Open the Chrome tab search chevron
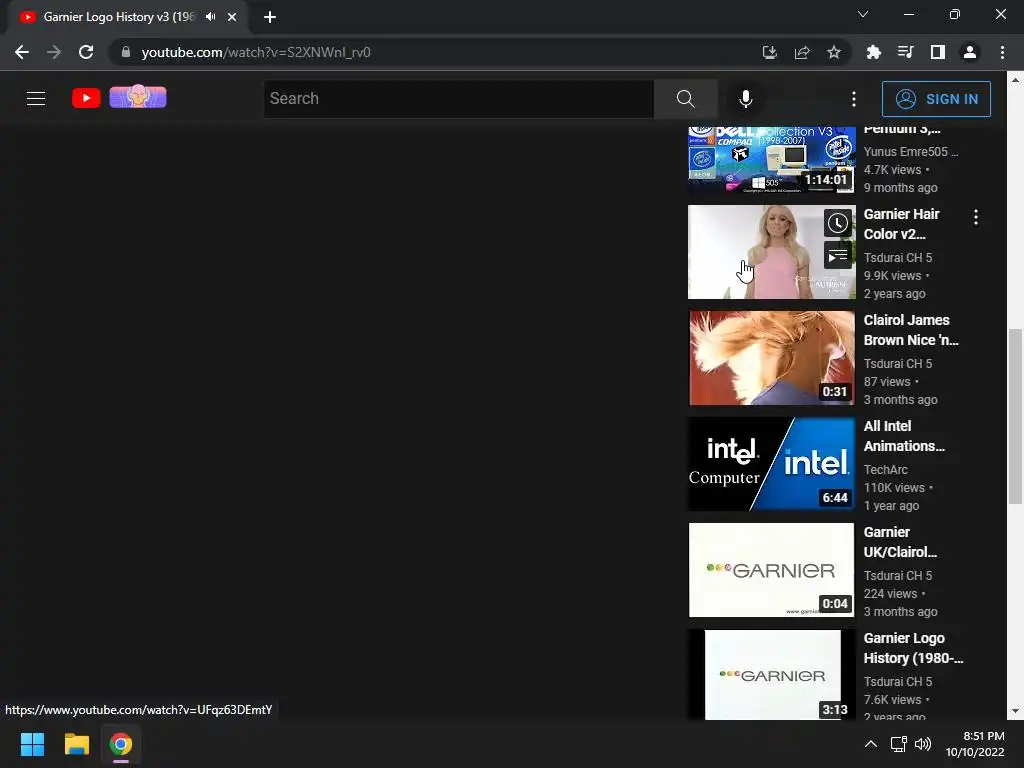 click(863, 14)
